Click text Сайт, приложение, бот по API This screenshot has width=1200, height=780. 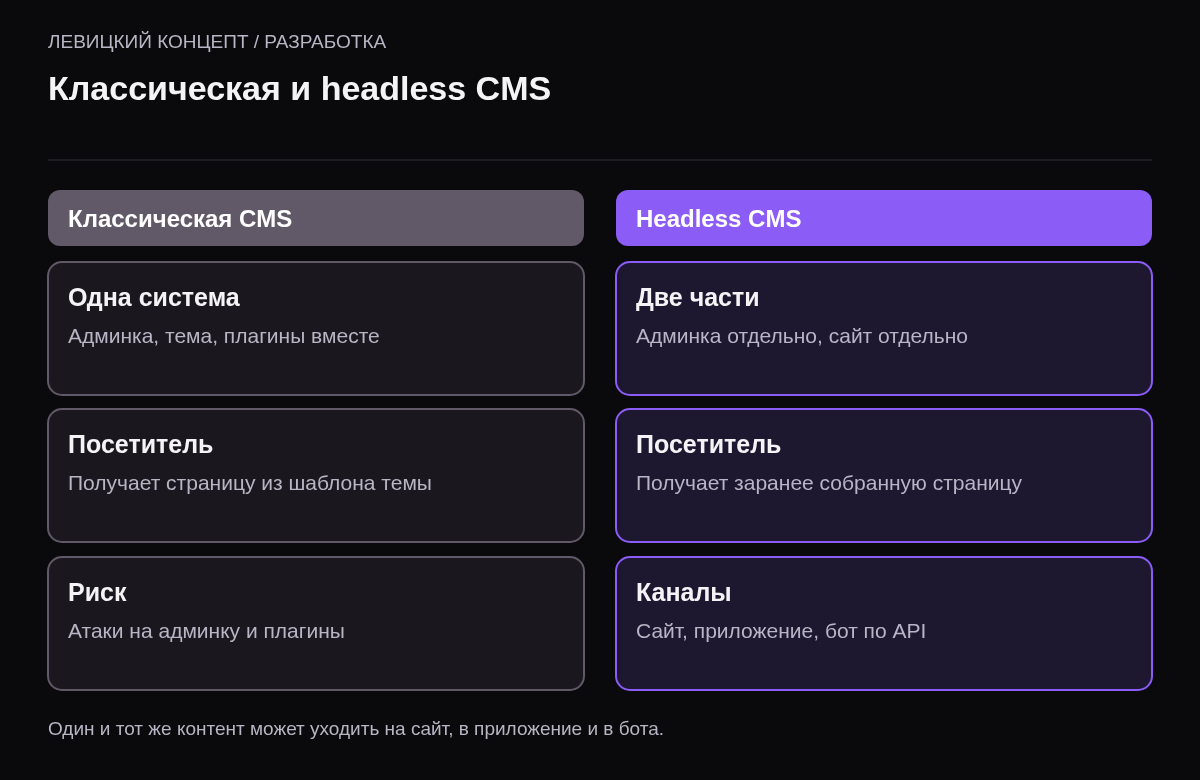coord(781,631)
